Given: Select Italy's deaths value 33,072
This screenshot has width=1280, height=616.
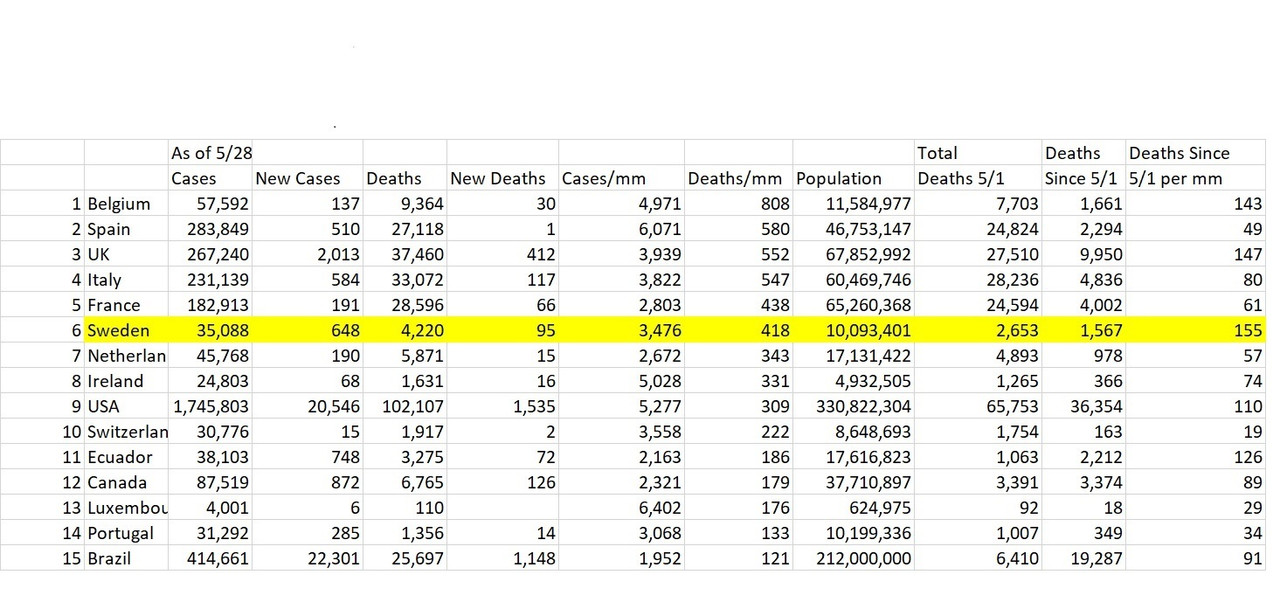Looking at the screenshot, I should (404, 280).
